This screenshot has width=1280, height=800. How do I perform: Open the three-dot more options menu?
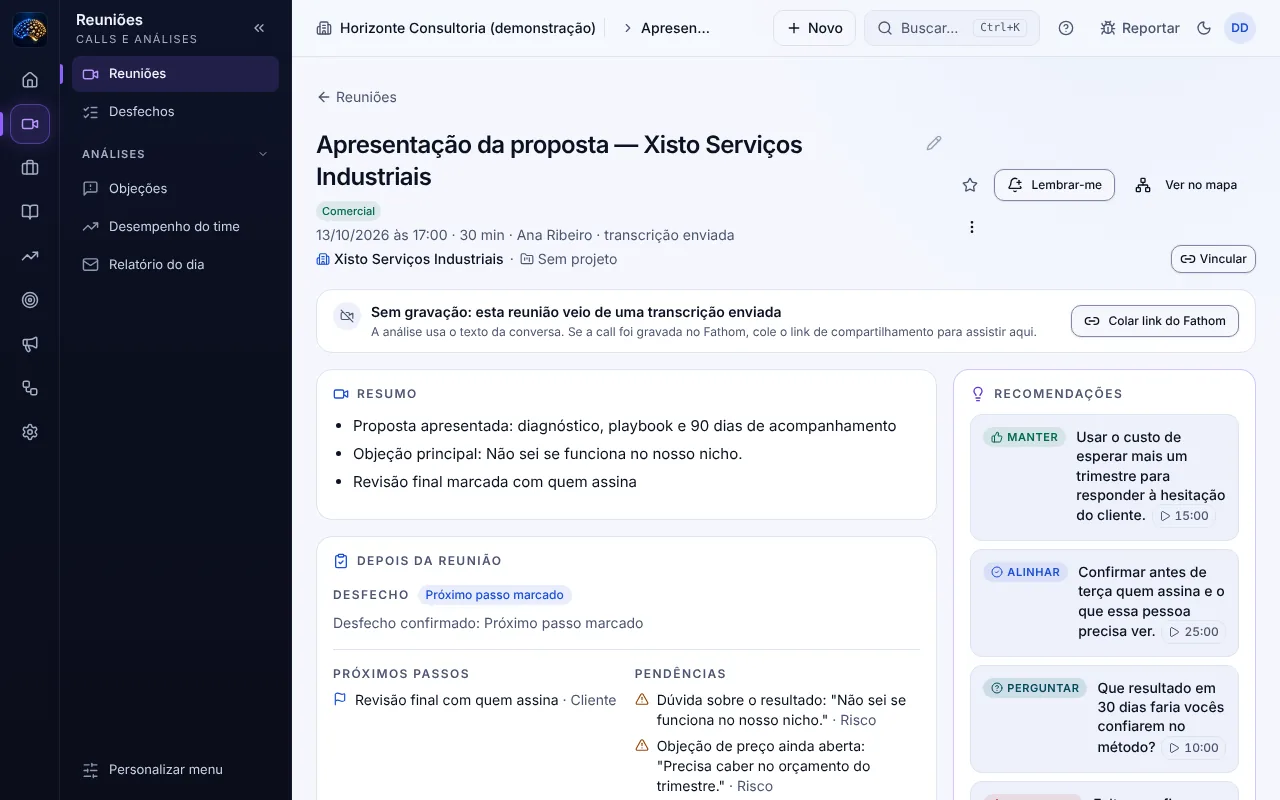click(972, 227)
